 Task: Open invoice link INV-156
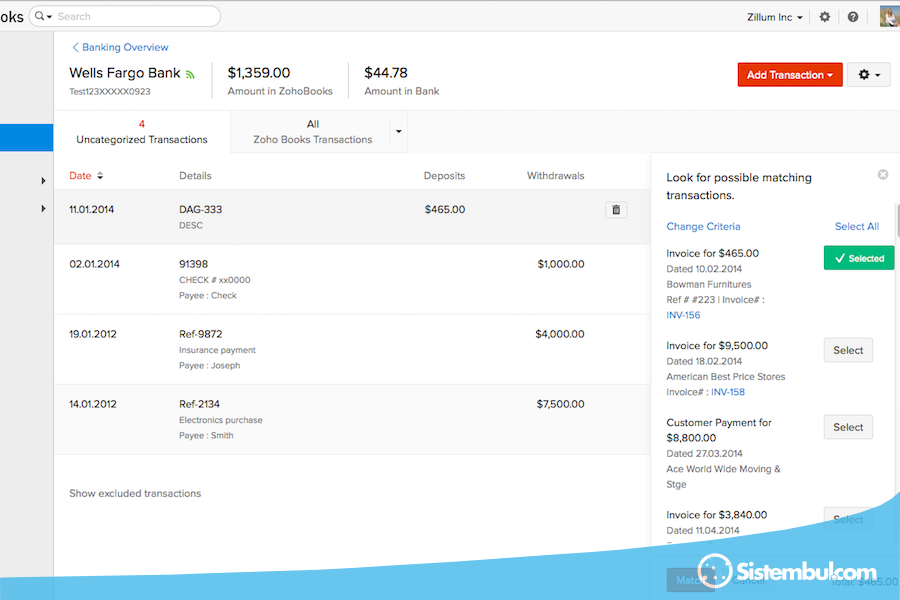[683, 315]
